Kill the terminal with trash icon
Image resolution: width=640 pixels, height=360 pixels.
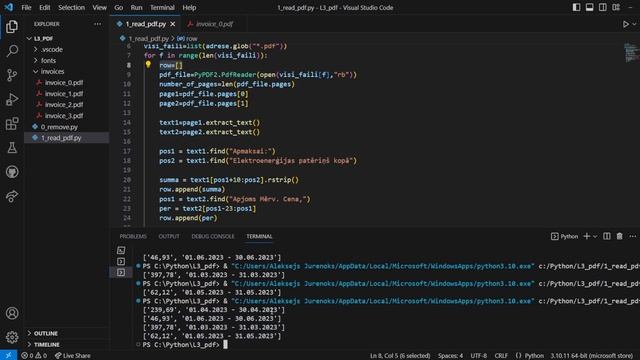(x=620, y=236)
